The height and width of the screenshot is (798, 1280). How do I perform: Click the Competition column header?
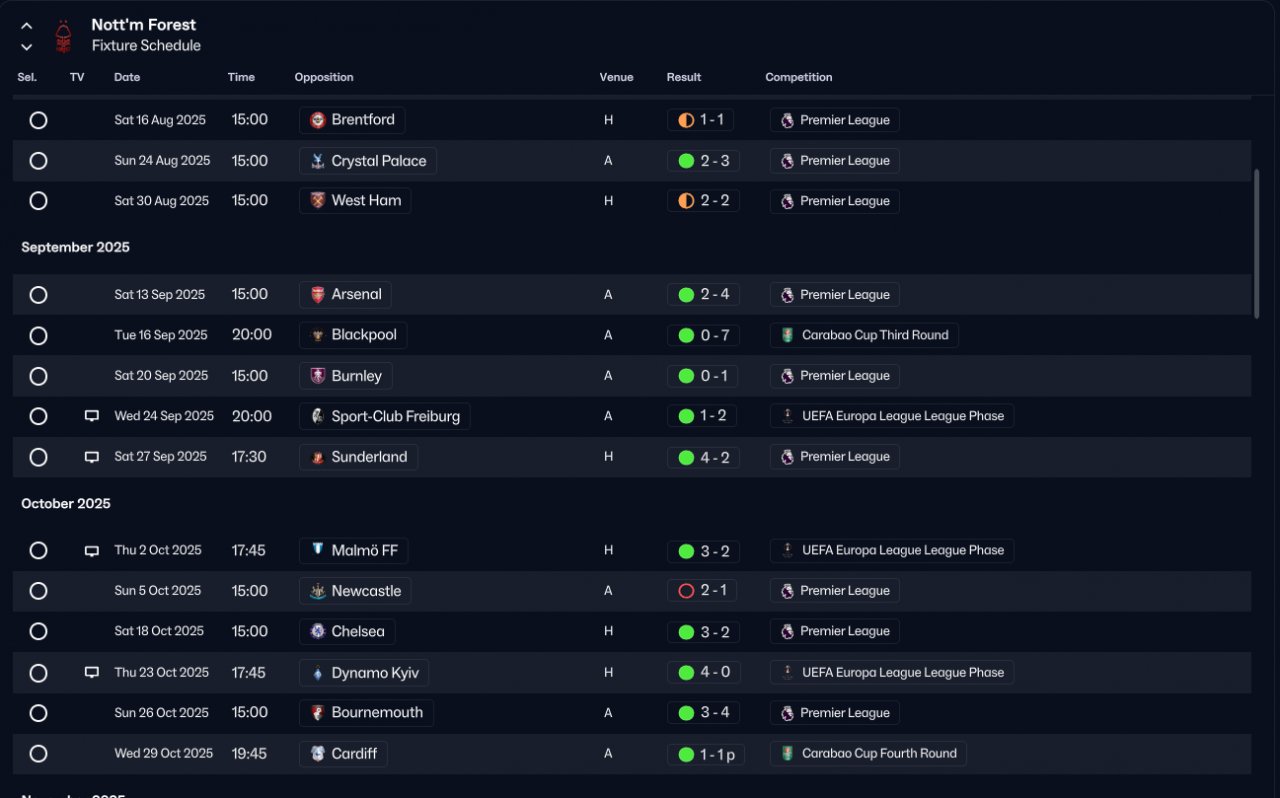click(x=799, y=77)
